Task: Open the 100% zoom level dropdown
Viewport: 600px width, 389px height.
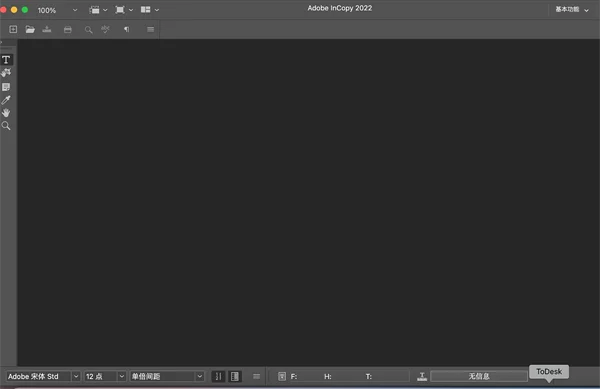Action: (x=75, y=10)
